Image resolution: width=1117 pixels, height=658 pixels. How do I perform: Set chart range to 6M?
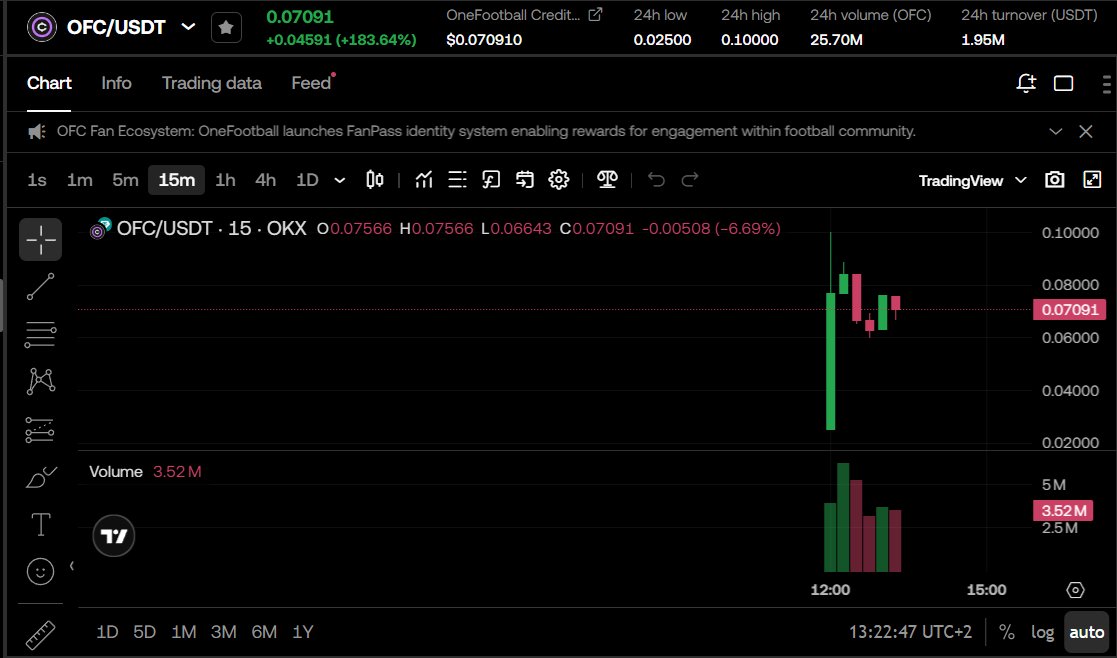[264, 632]
